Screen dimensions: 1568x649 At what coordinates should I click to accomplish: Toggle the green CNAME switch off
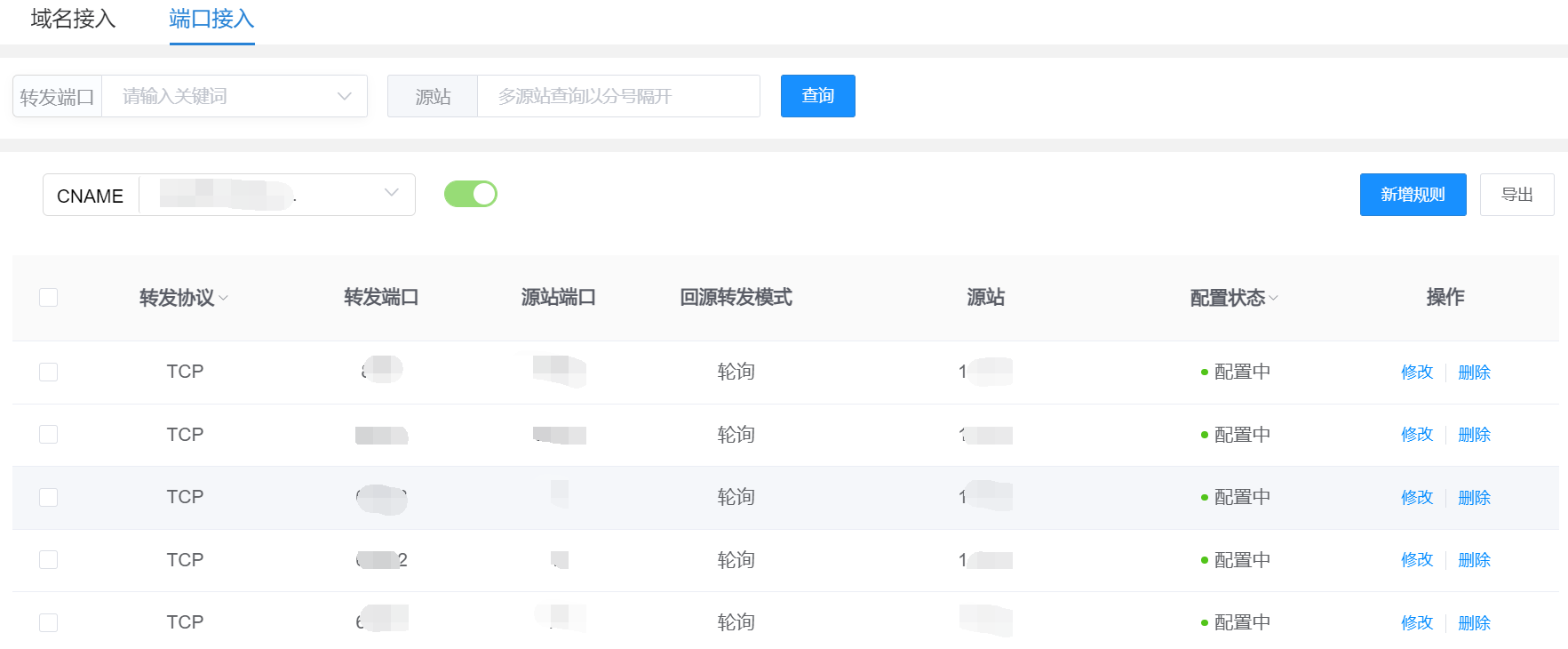click(471, 194)
